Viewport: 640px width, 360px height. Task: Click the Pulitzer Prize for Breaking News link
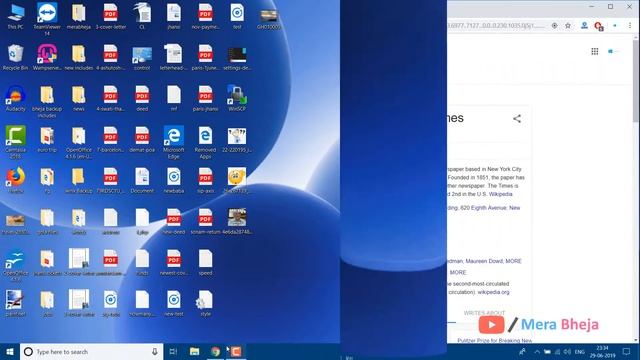click(494, 340)
